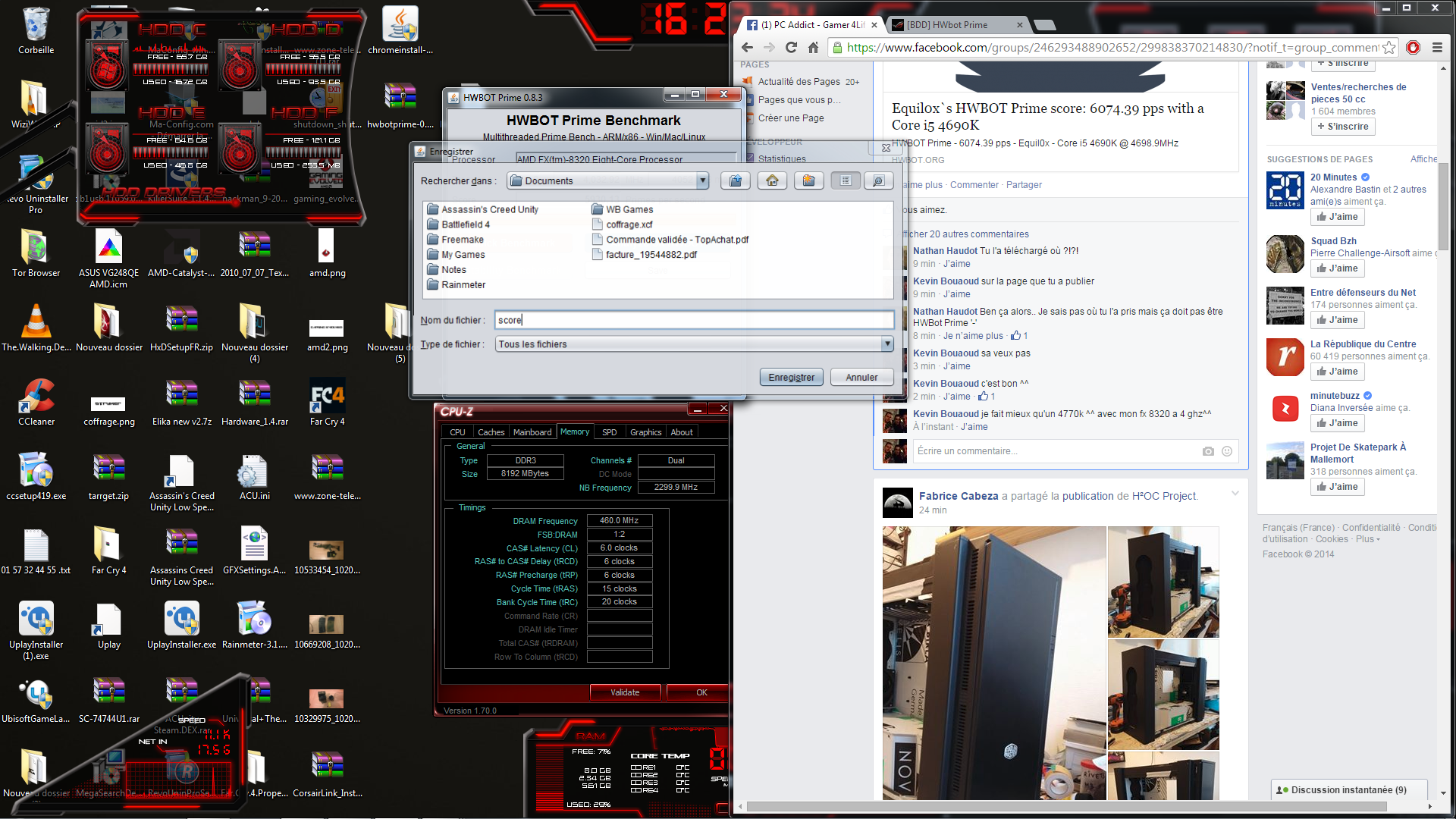Switch to About tab in CPU-Z
1456x819 pixels.
click(681, 432)
